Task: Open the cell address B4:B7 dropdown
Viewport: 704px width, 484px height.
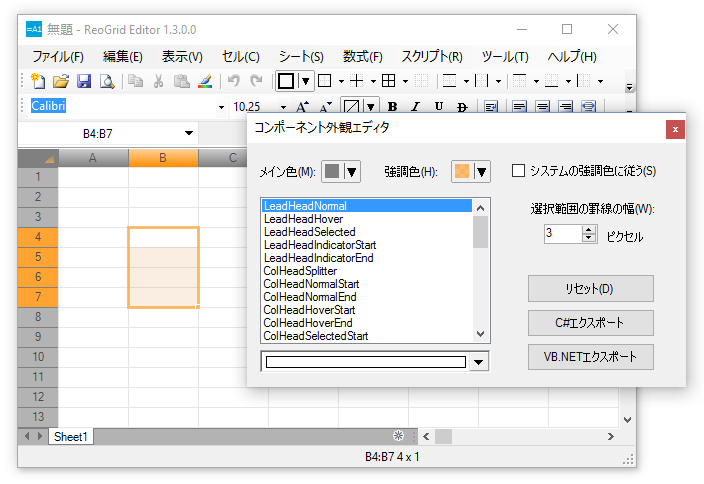Action: (189, 133)
